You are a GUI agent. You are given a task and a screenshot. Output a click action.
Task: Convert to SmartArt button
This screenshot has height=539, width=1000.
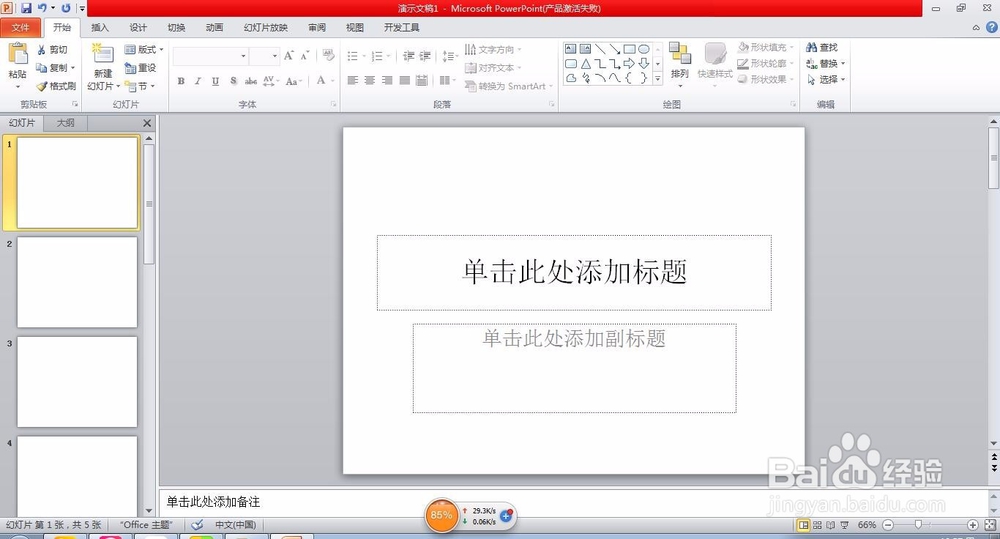click(x=508, y=86)
